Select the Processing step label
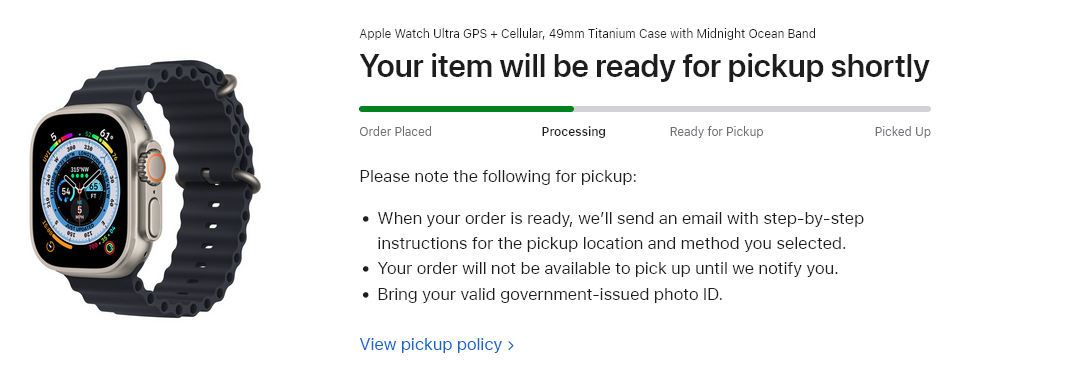The height and width of the screenshot is (380, 1082). pyautogui.click(x=573, y=132)
